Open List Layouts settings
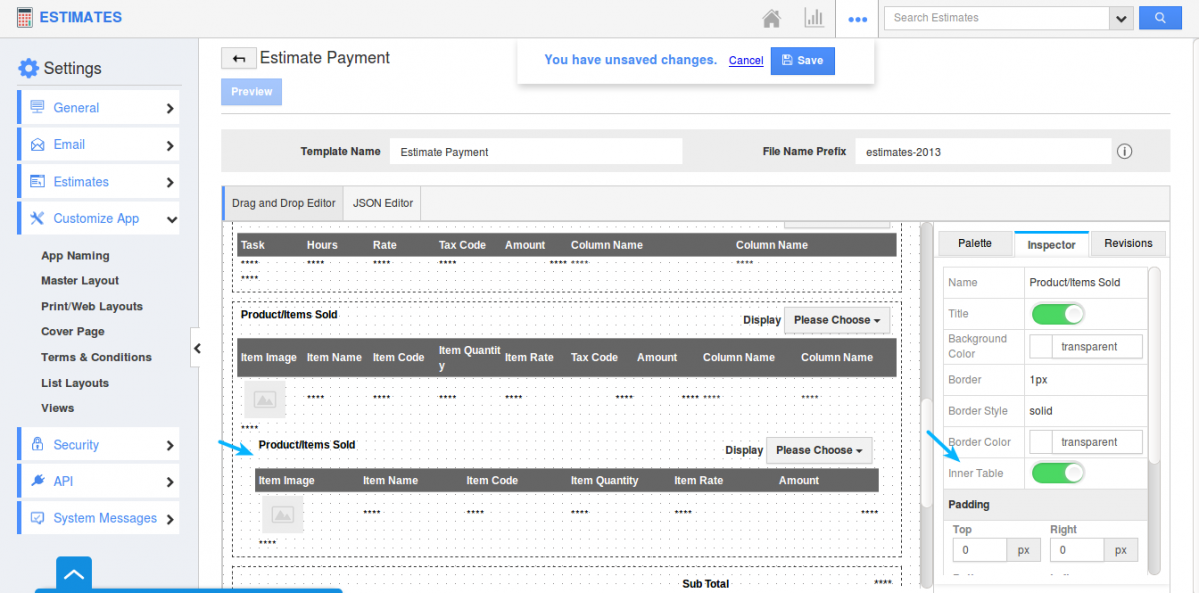 click(75, 383)
